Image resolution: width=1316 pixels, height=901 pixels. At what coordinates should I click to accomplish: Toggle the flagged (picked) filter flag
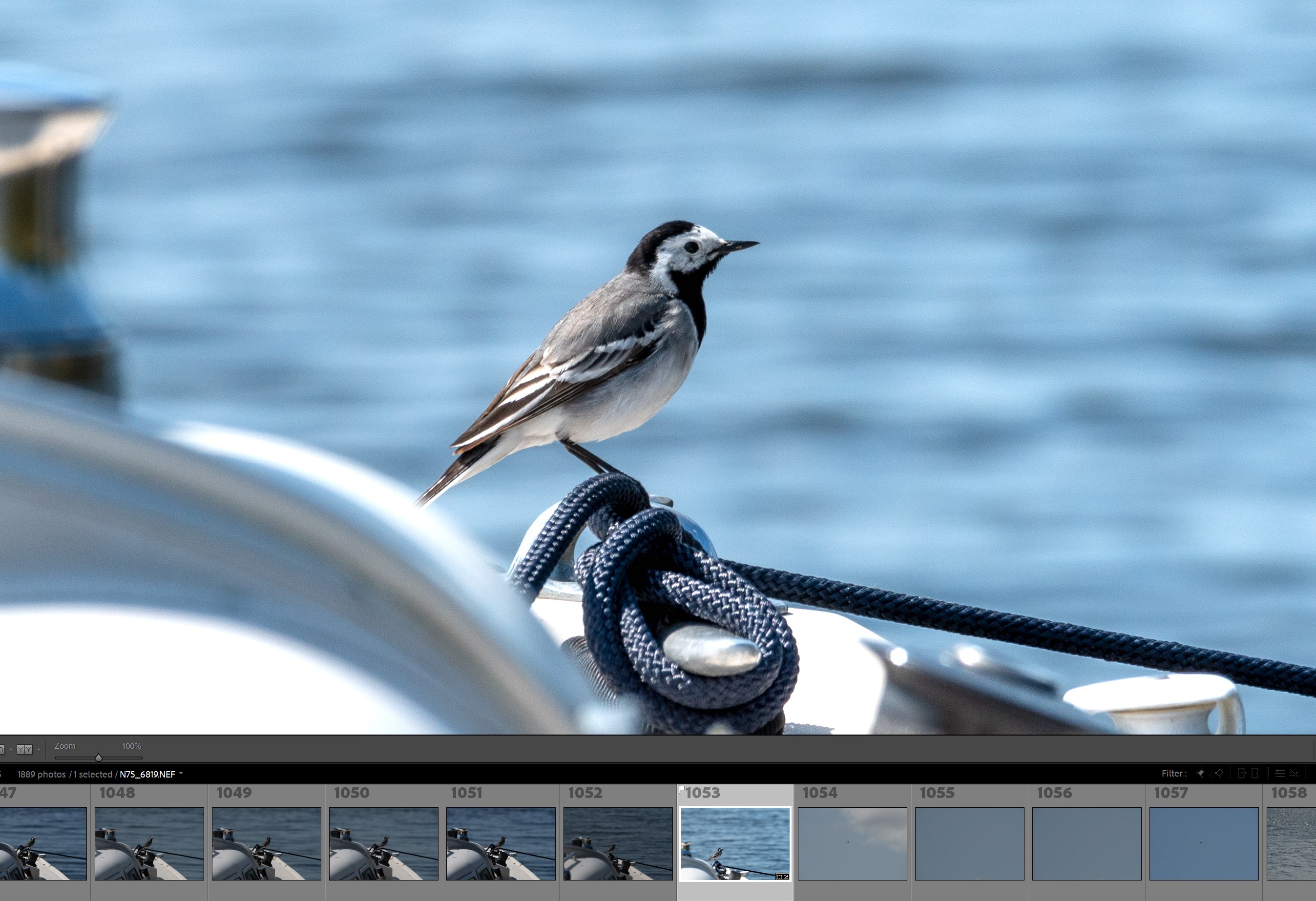tap(1200, 773)
